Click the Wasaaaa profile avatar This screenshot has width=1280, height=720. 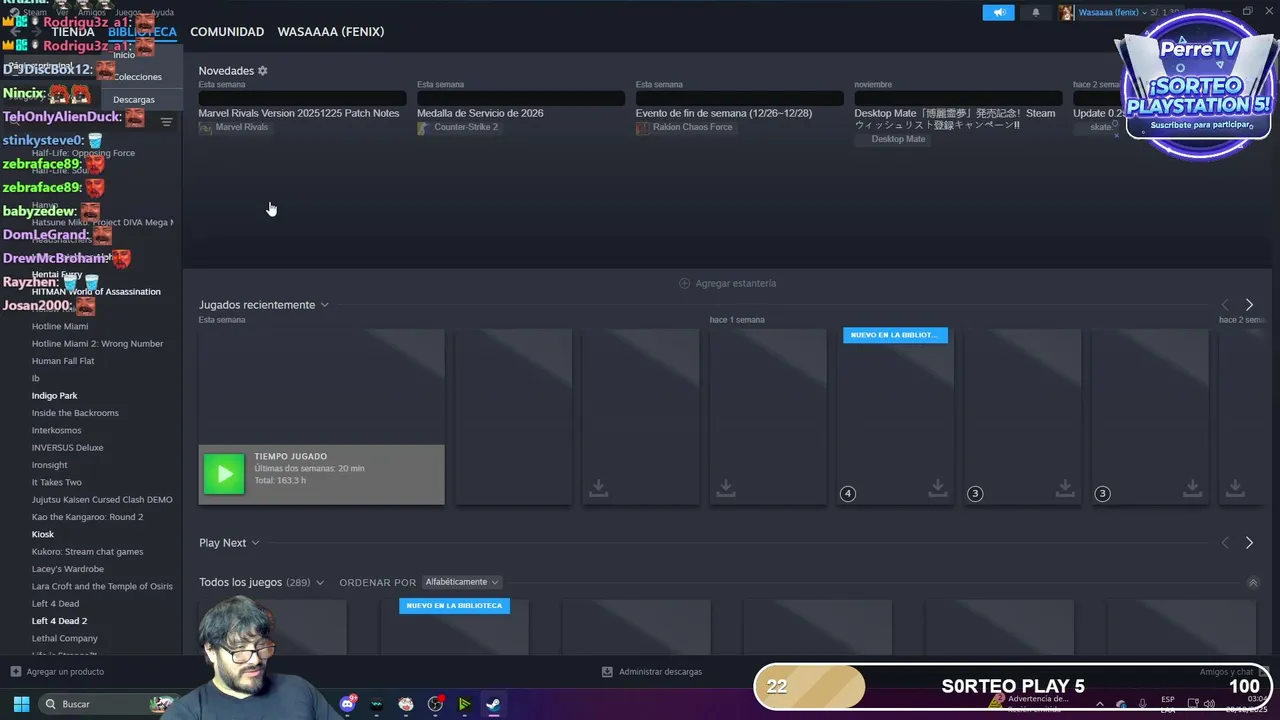1067,12
